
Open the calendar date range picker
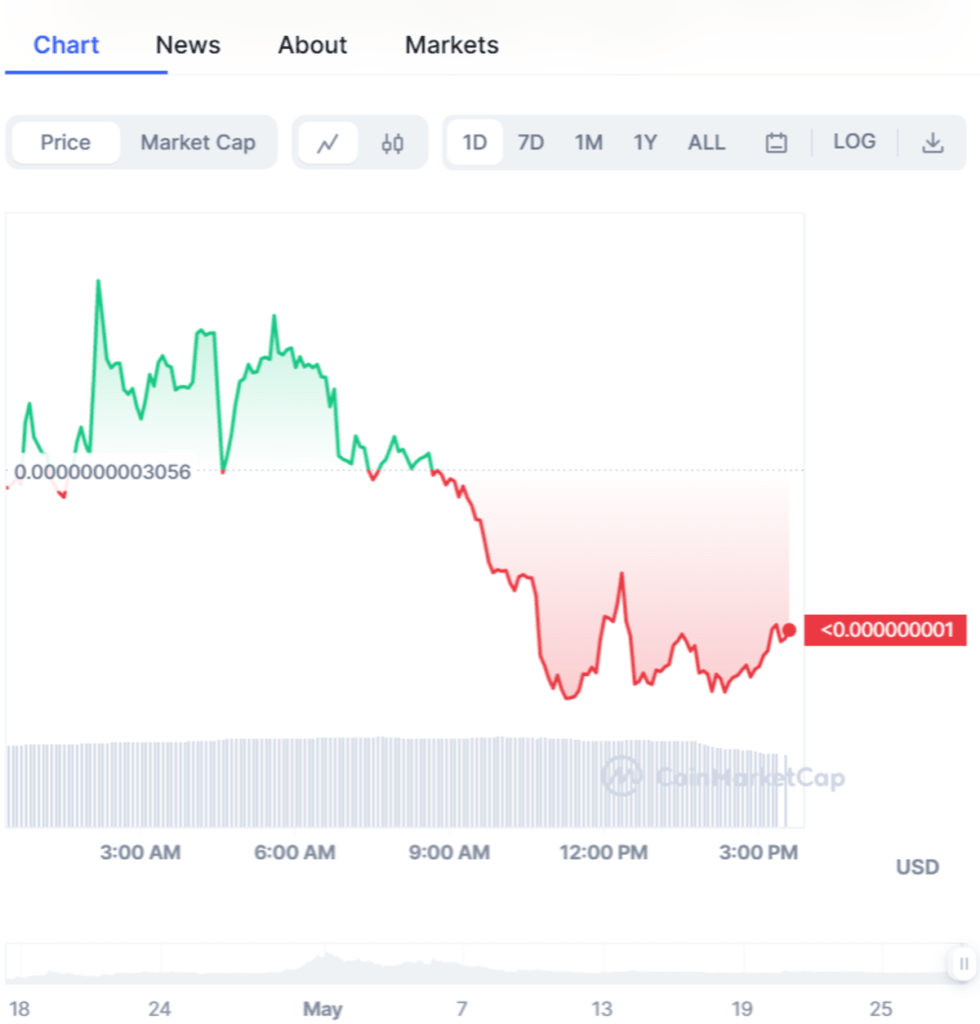(x=776, y=143)
